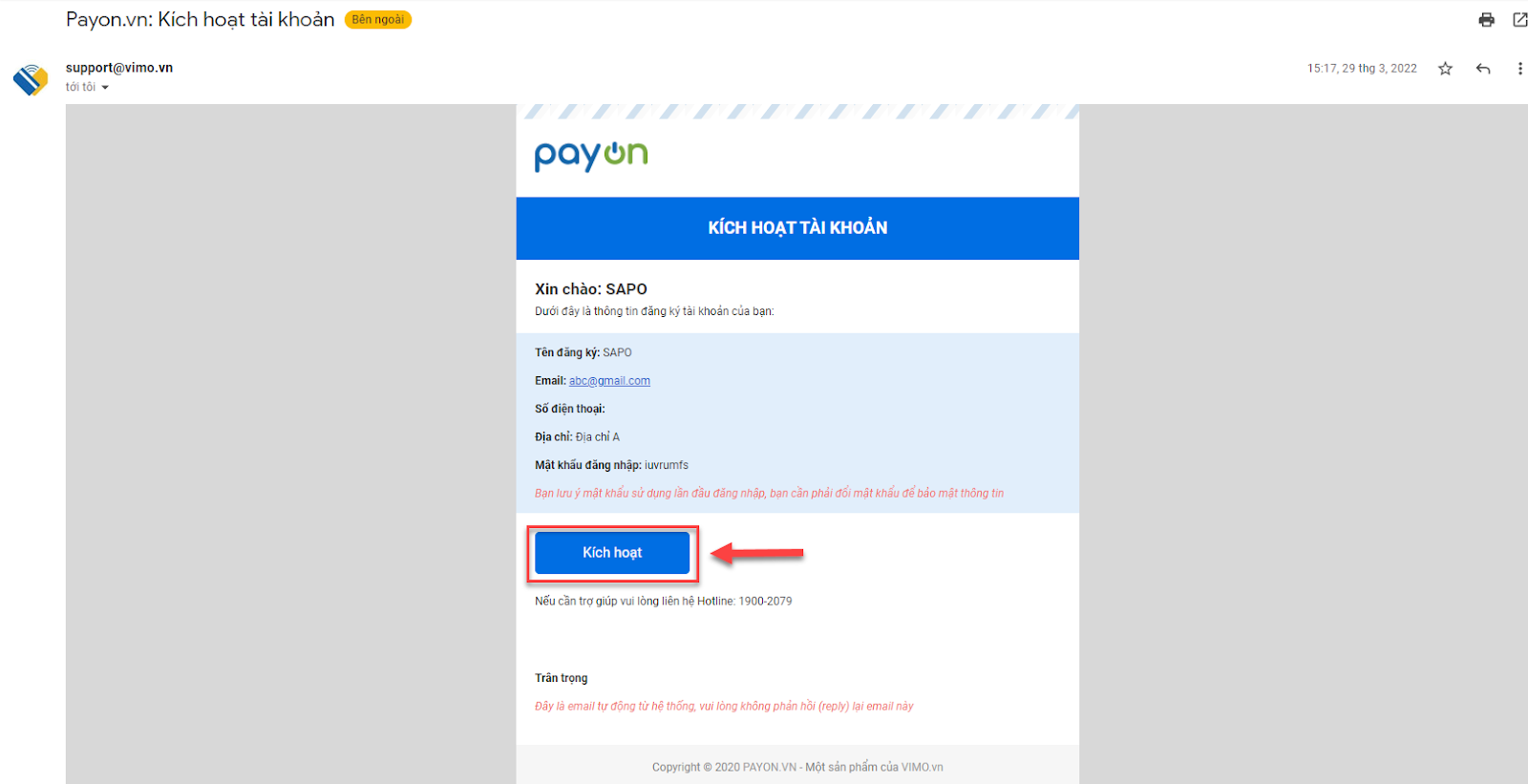
Task: Click the email subject 'Payon.vn: Kích hoạt tài khoản'
Action: (201, 20)
